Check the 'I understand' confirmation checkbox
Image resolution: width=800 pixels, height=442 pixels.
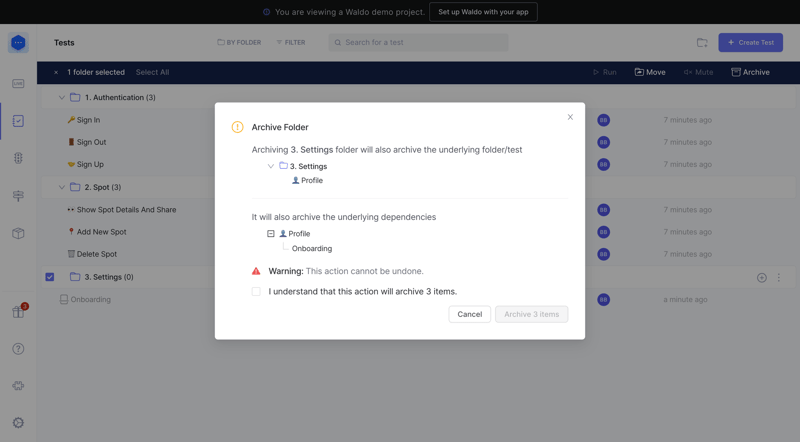[x=256, y=292]
